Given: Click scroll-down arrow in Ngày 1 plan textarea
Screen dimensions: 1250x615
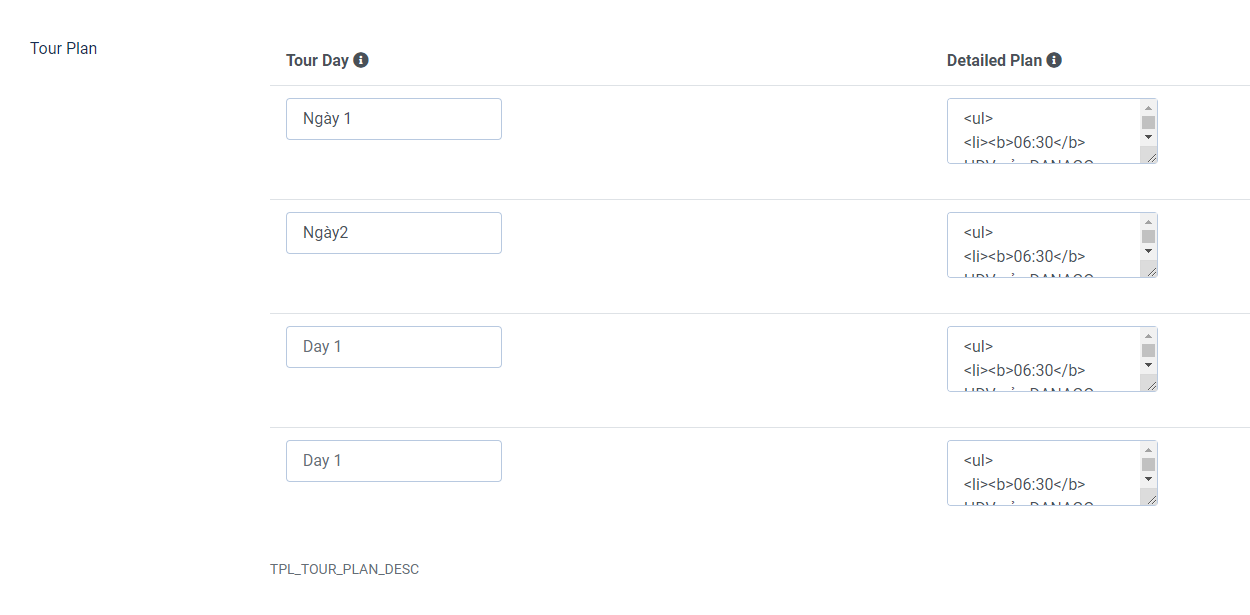Looking at the screenshot, I should [x=1148, y=137].
